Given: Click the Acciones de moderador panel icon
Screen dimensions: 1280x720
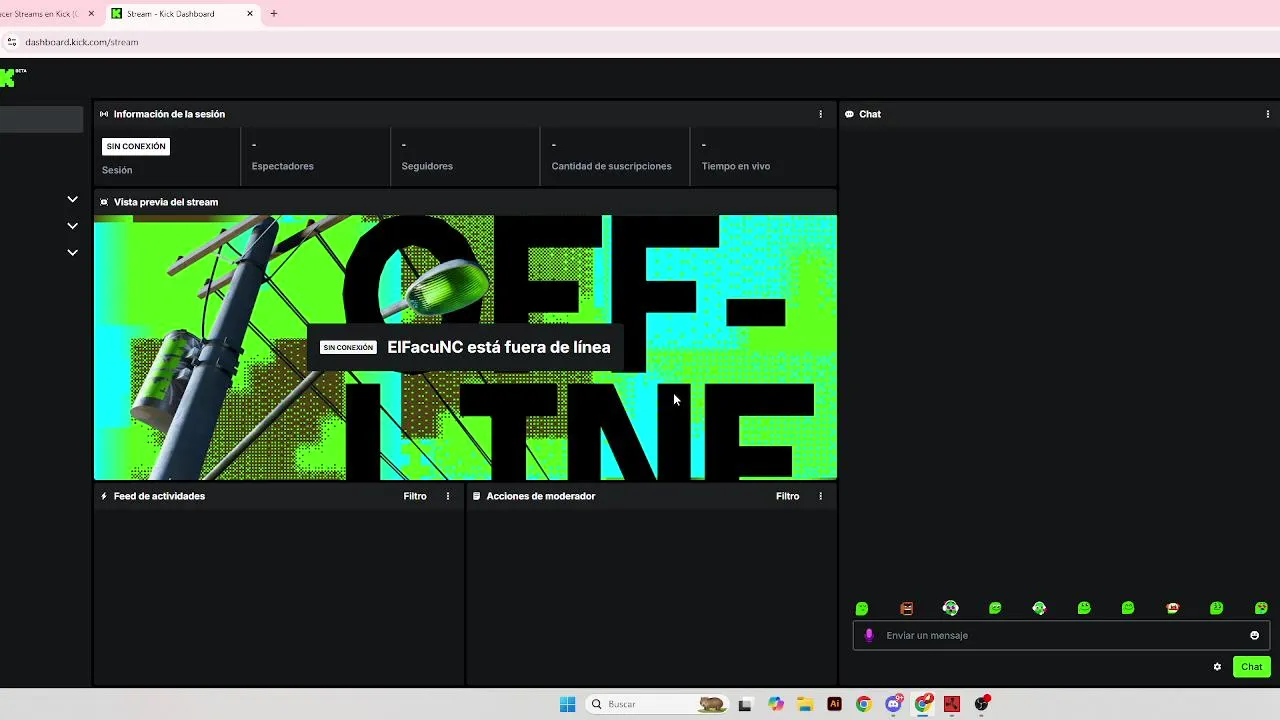Looking at the screenshot, I should [x=477, y=496].
